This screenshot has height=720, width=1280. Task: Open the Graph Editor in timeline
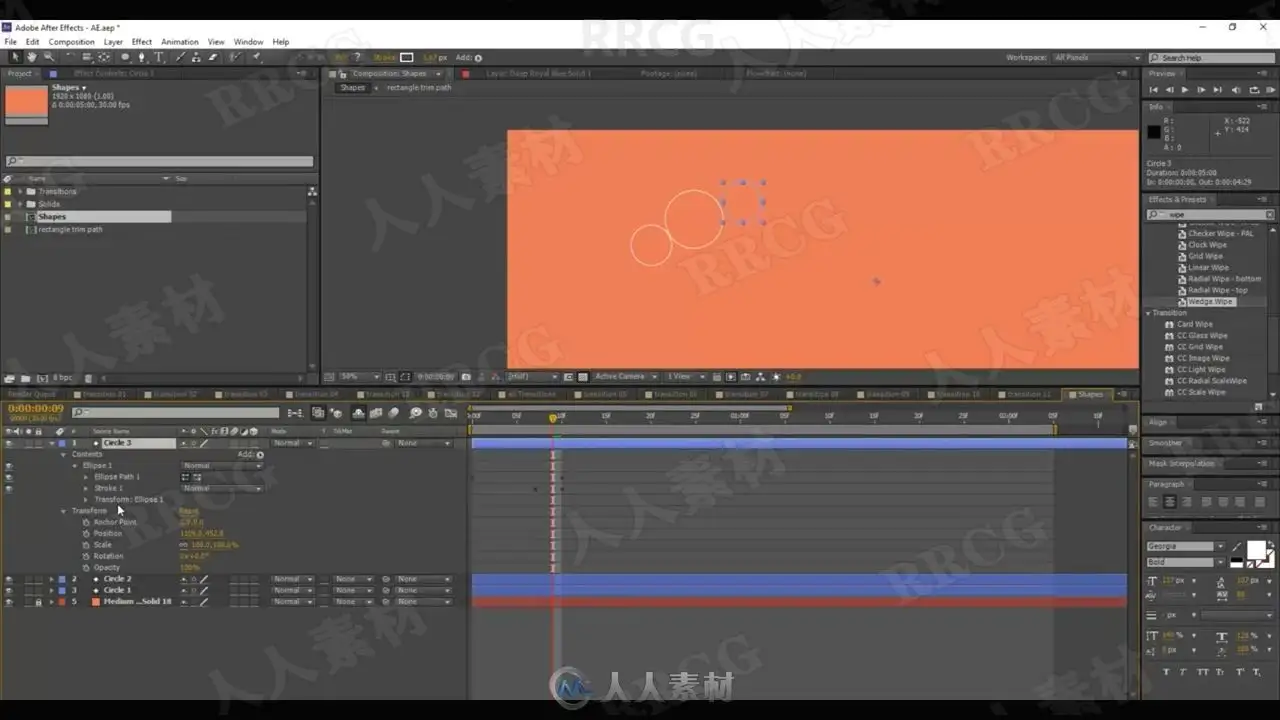pos(451,413)
